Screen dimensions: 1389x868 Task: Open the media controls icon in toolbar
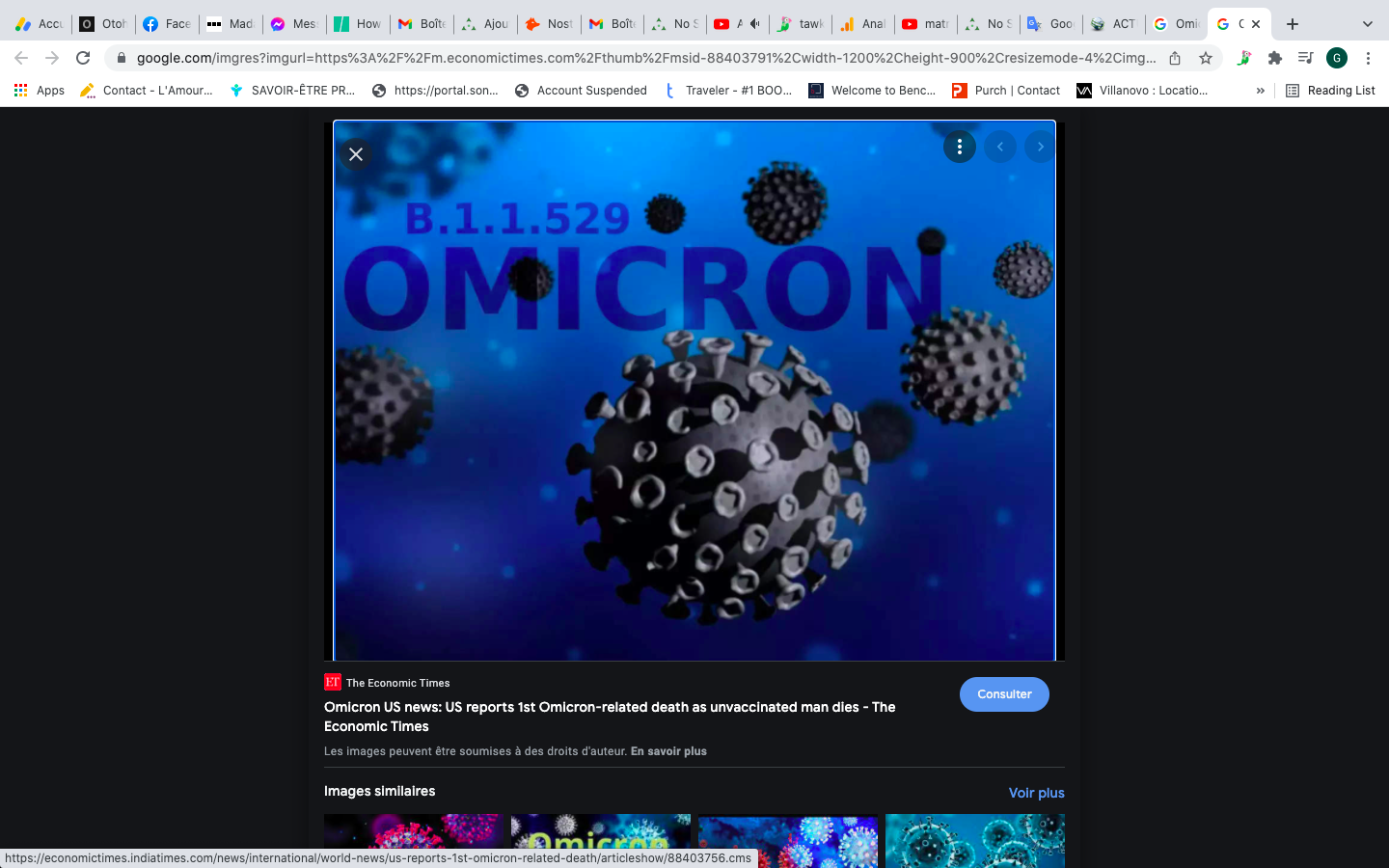(x=1306, y=58)
